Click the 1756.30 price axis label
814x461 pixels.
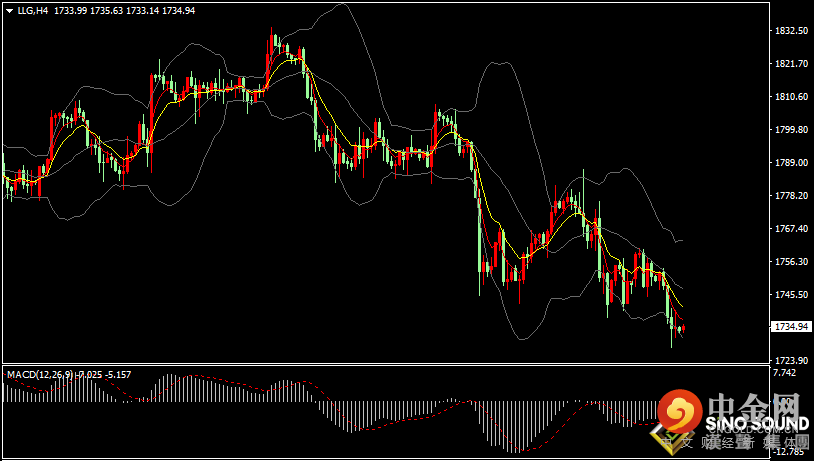coord(792,261)
